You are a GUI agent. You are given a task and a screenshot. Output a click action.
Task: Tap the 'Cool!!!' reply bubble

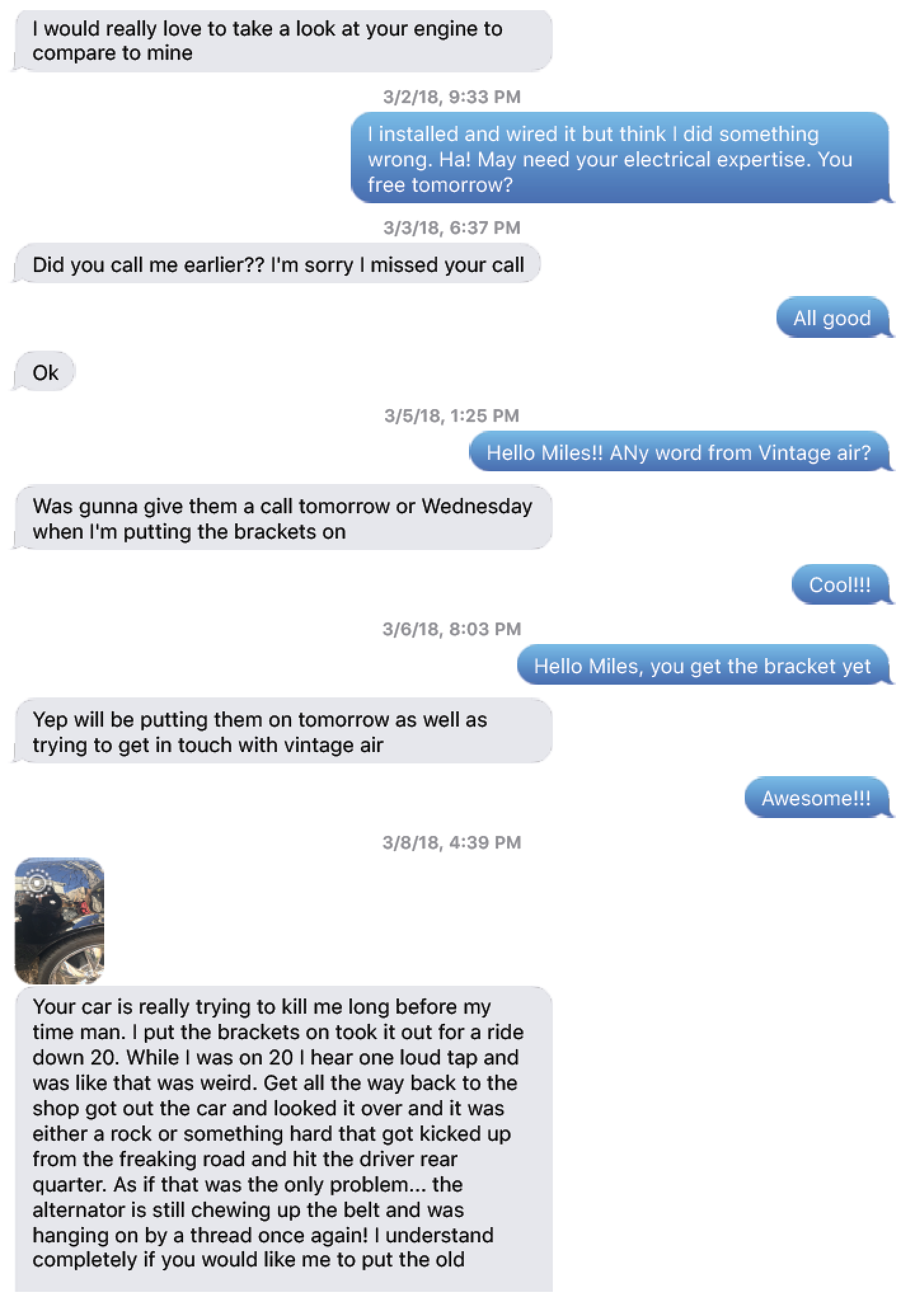pos(839,584)
